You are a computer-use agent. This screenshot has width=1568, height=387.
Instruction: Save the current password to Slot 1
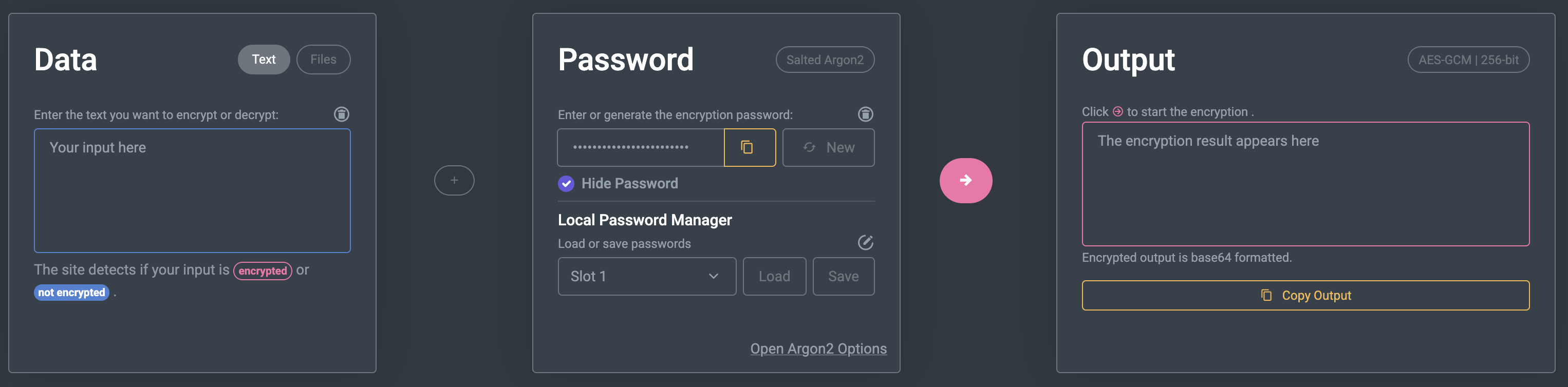(844, 276)
